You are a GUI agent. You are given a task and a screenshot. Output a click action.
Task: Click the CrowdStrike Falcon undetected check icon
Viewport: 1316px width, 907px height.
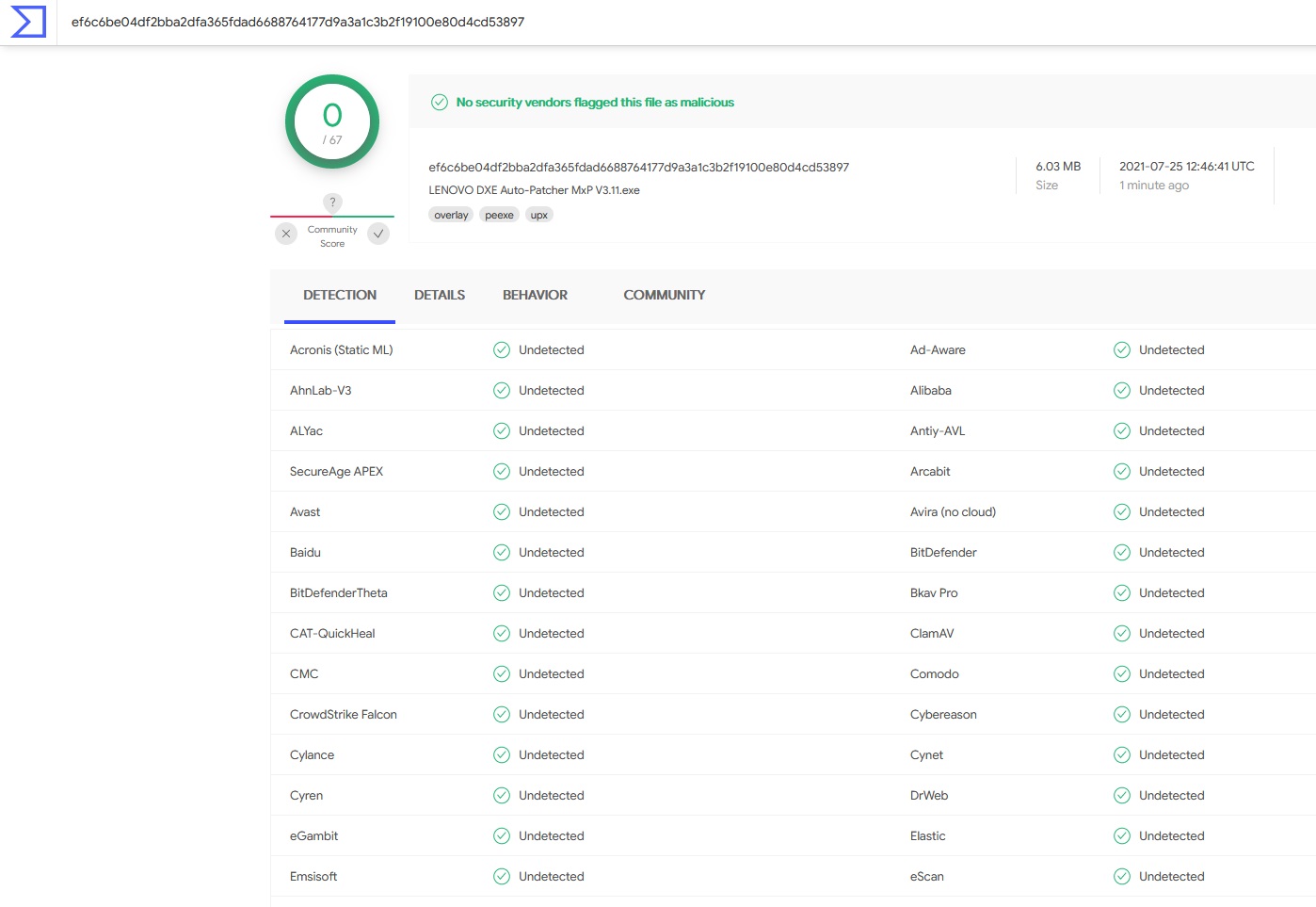coord(502,715)
